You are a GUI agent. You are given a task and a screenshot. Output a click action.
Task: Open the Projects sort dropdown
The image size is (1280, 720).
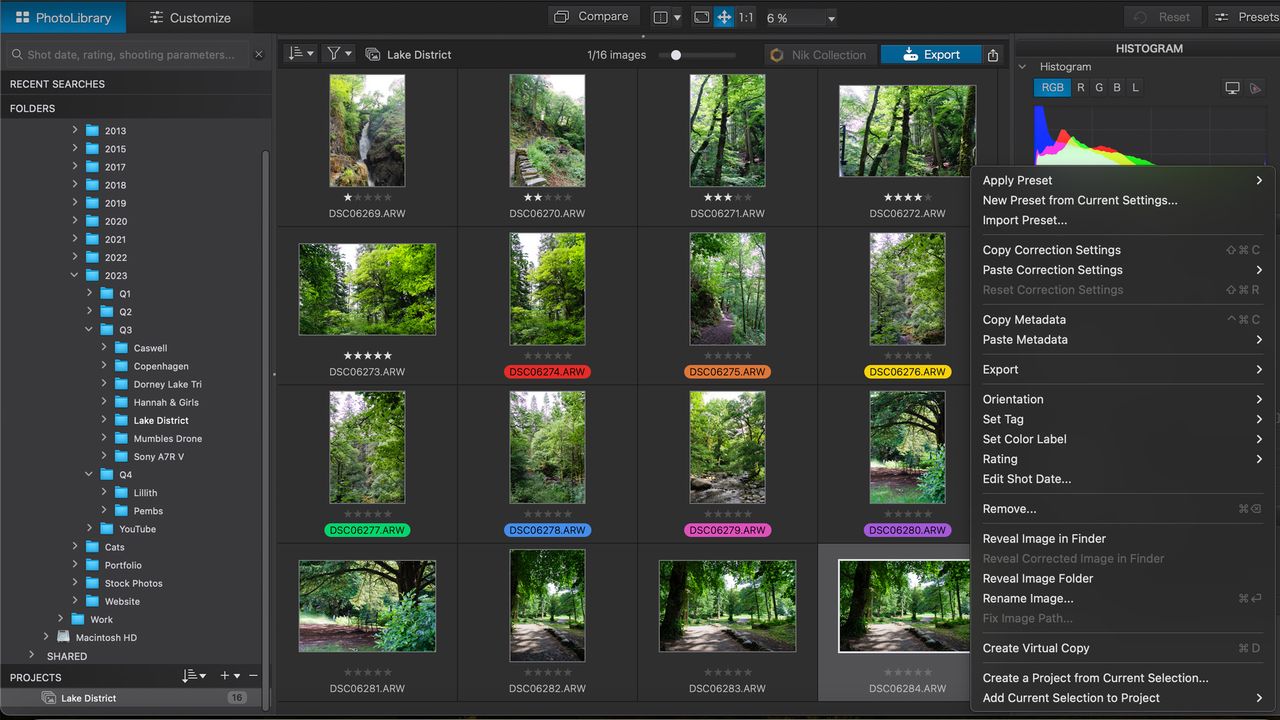point(194,677)
